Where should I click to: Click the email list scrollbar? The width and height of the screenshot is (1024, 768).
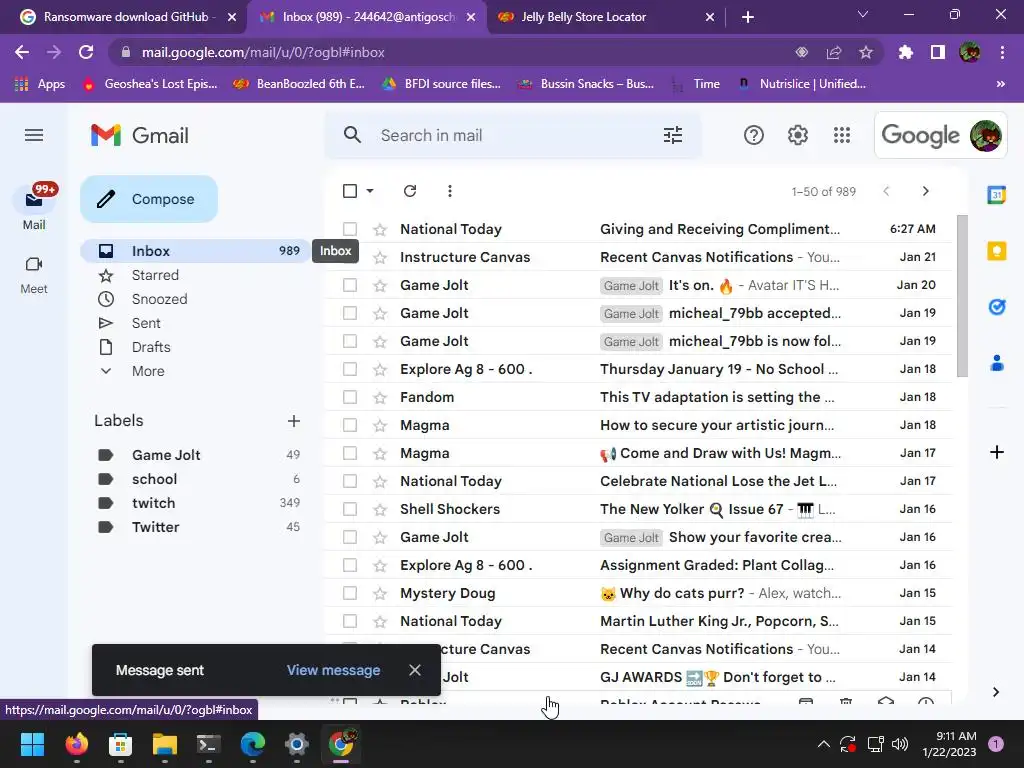962,295
